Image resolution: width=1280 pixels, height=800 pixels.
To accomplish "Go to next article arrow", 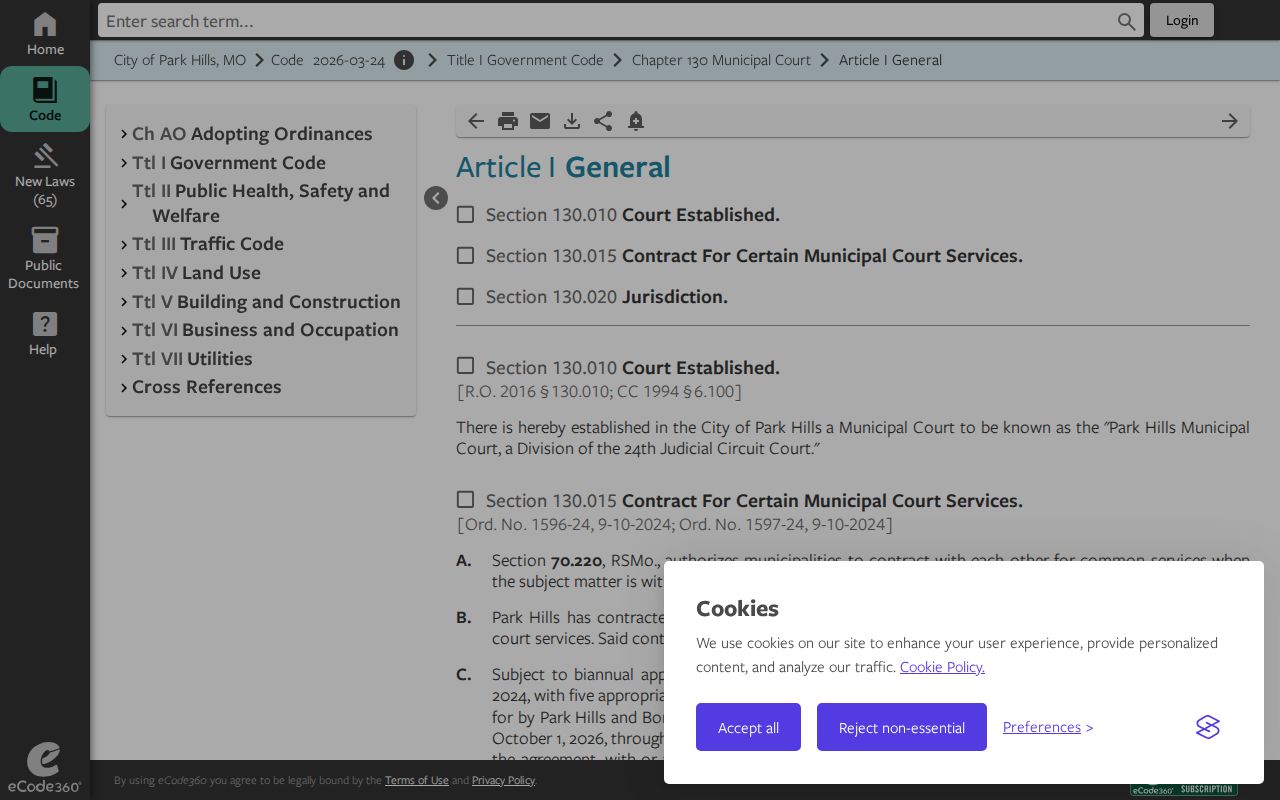I will tap(1230, 121).
